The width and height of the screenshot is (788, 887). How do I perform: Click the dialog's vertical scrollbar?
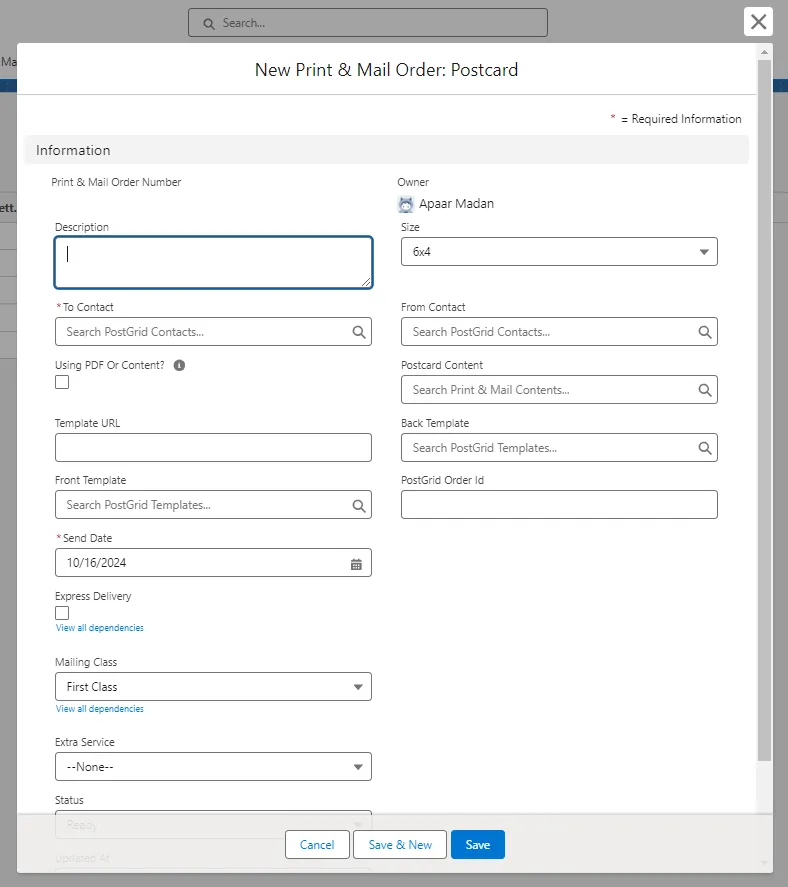click(x=764, y=400)
